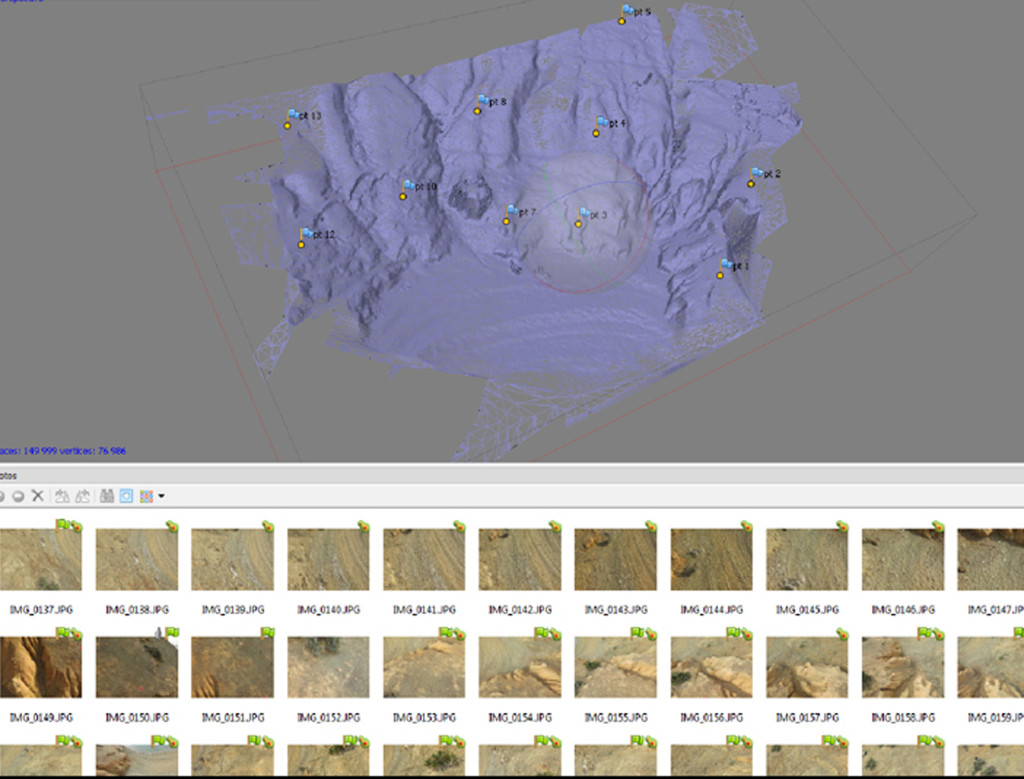Click the IMG_0153.JPG filename label
The image size is (1024, 779).
point(423,717)
